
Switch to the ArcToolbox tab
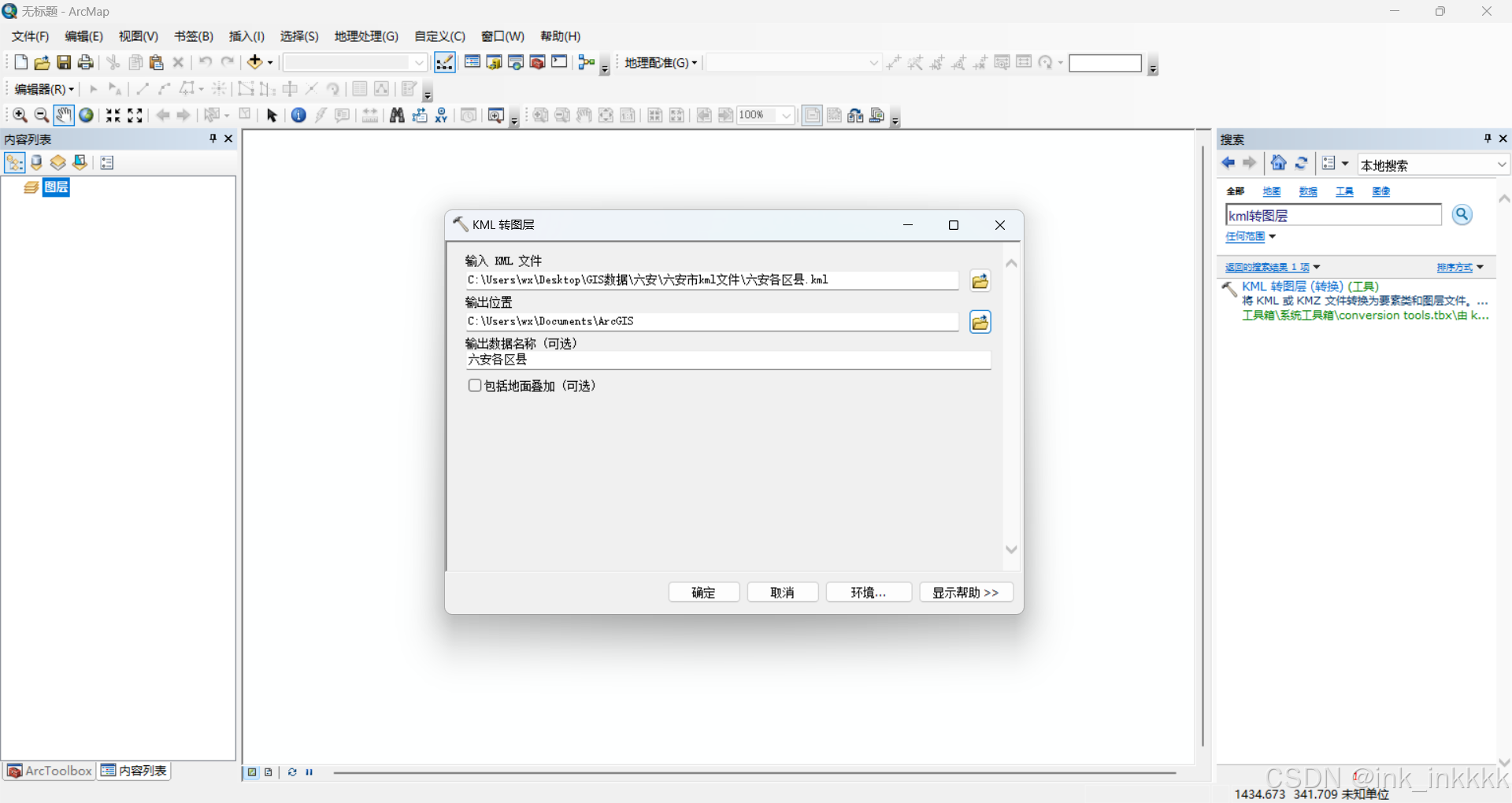[49, 771]
